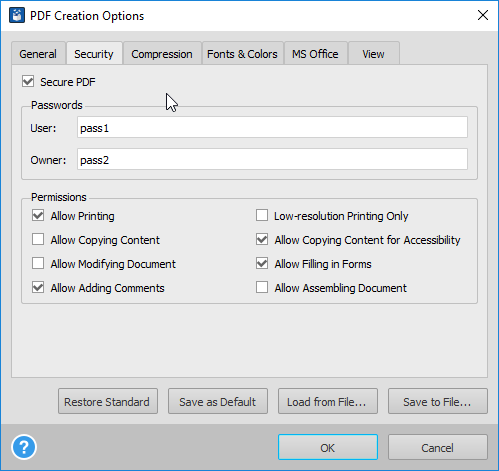Check Low-resolution Printing Only

[x=262, y=215]
